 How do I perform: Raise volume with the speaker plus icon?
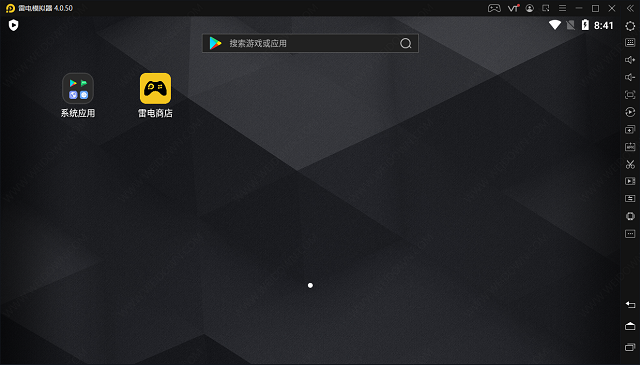[630, 60]
